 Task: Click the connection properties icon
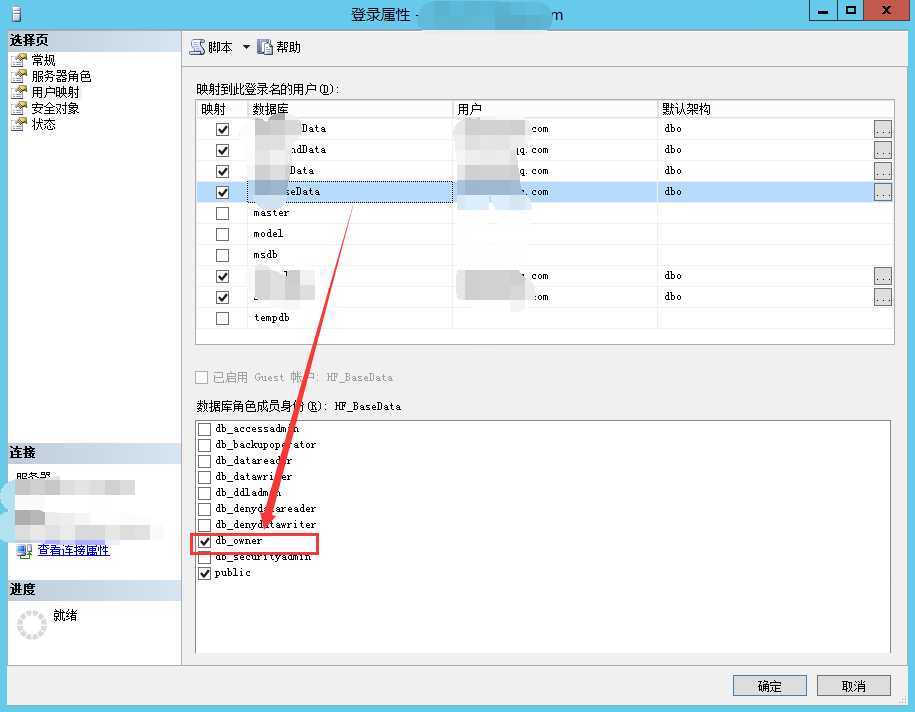pos(25,551)
